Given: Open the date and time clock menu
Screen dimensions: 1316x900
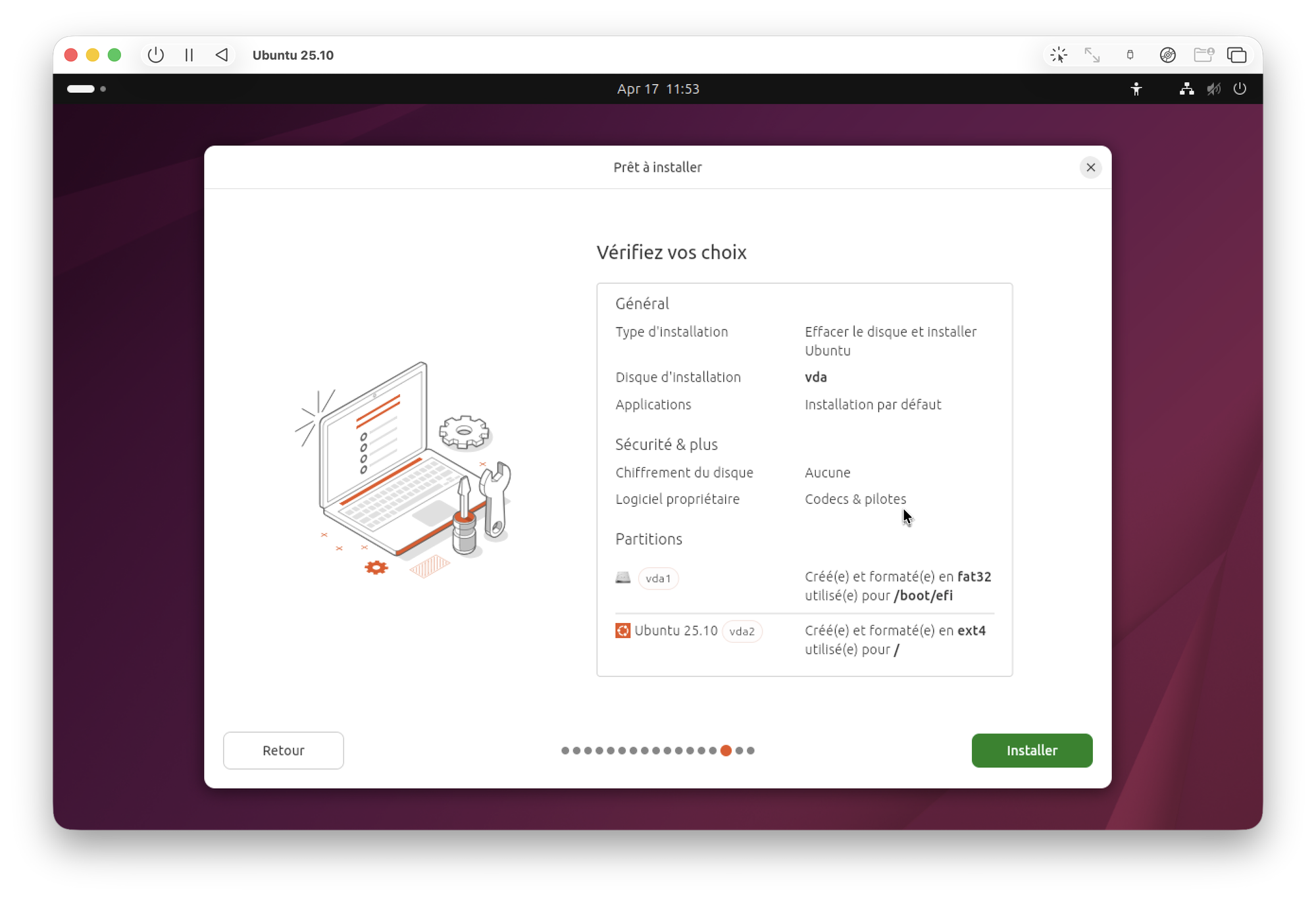Looking at the screenshot, I should [x=657, y=89].
